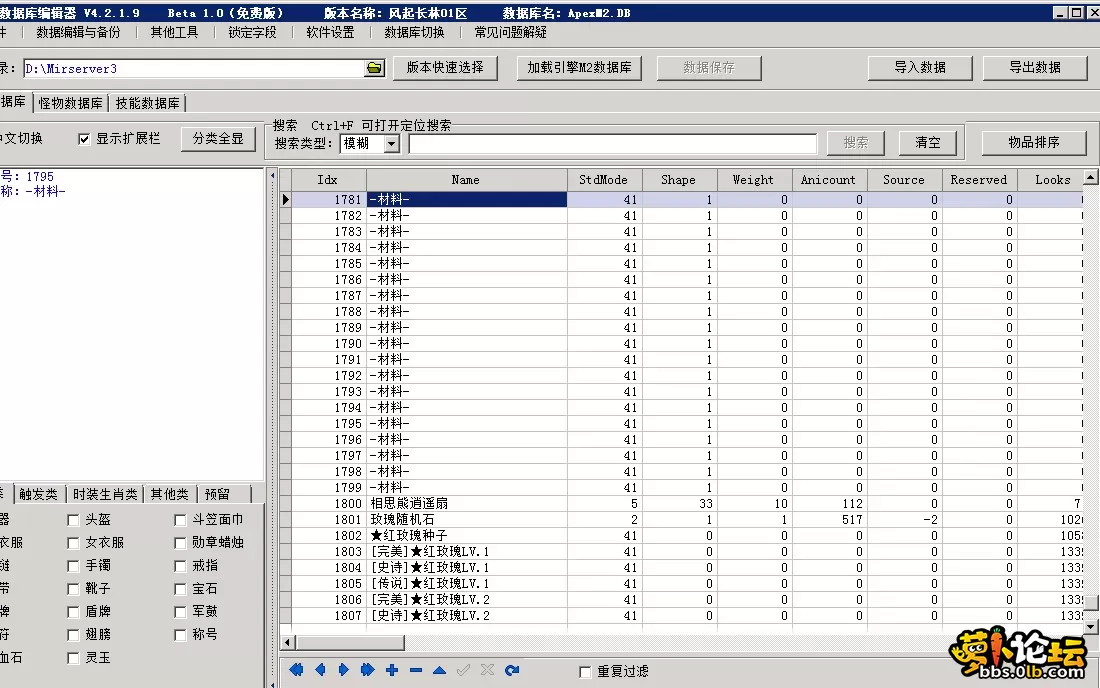1100x688 pixels.
Task: Refresh data with the curved arrow icon
Action: click(x=512, y=669)
